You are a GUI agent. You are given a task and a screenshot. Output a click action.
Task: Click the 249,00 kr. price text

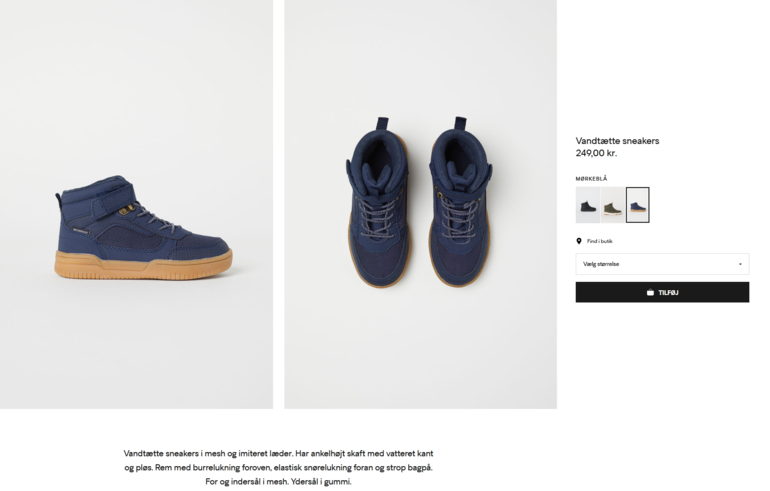(x=596, y=153)
